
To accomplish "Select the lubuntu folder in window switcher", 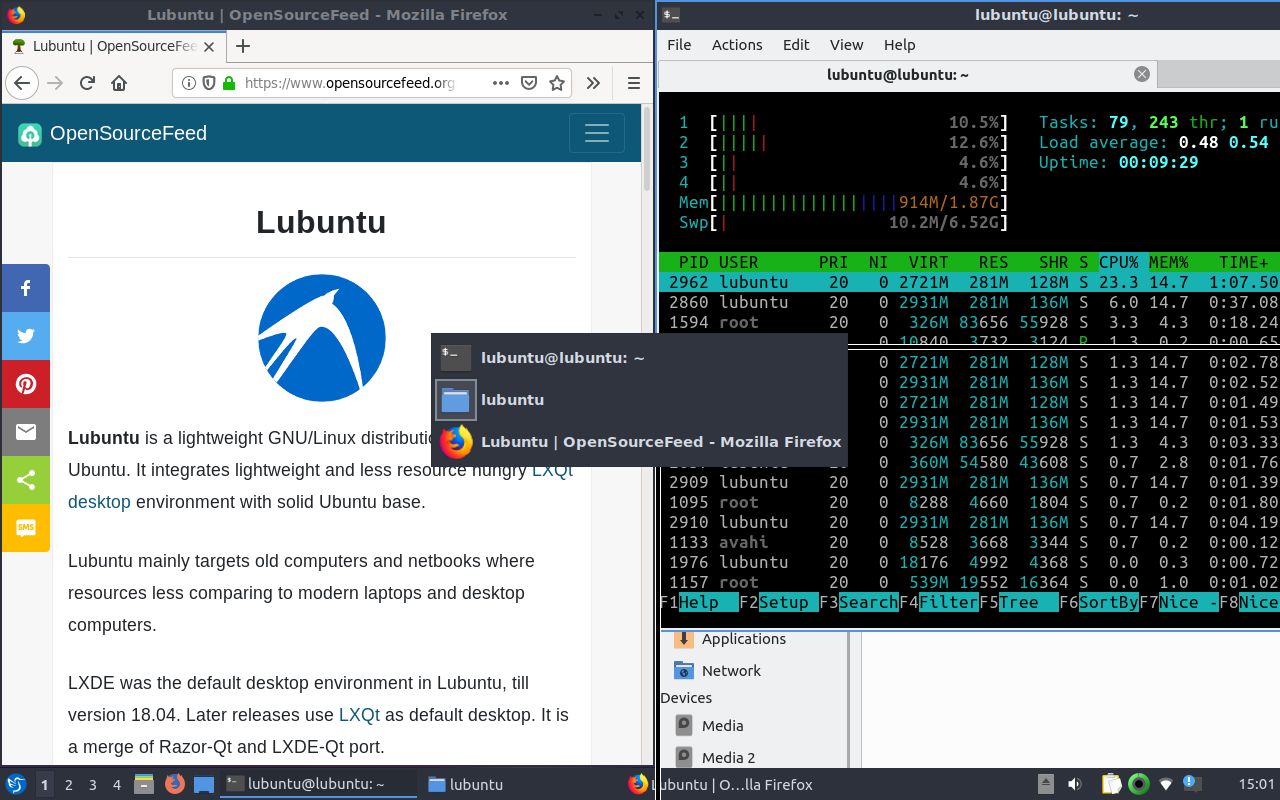I will [512, 399].
